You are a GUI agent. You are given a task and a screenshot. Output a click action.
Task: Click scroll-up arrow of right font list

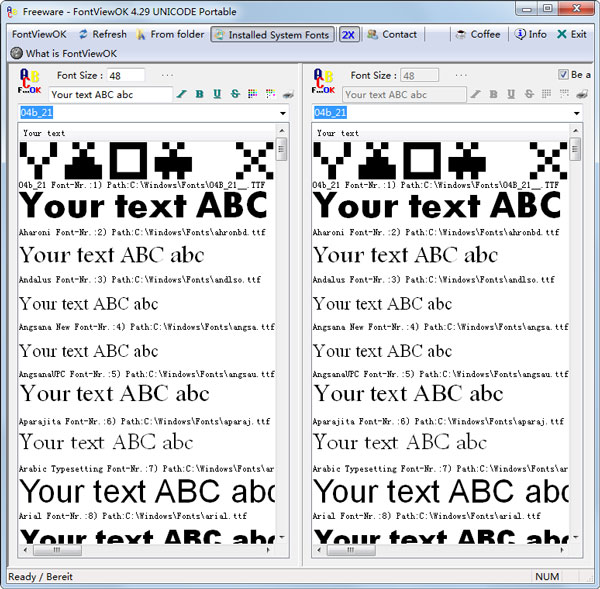(576, 131)
